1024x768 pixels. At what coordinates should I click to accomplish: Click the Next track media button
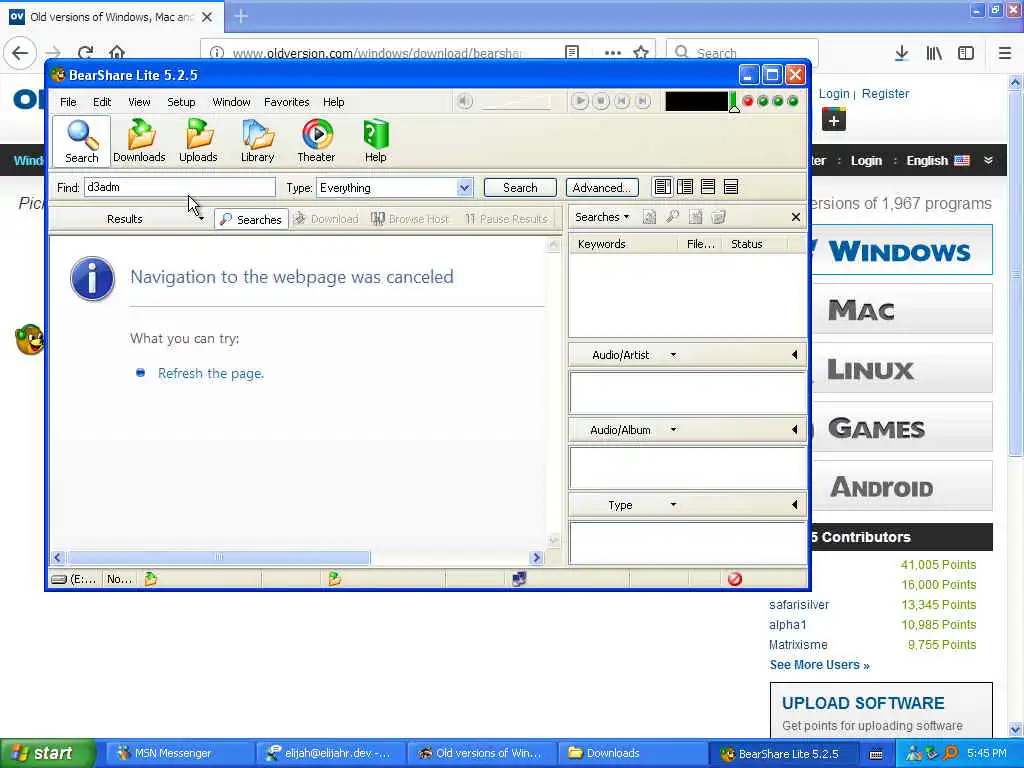643,101
